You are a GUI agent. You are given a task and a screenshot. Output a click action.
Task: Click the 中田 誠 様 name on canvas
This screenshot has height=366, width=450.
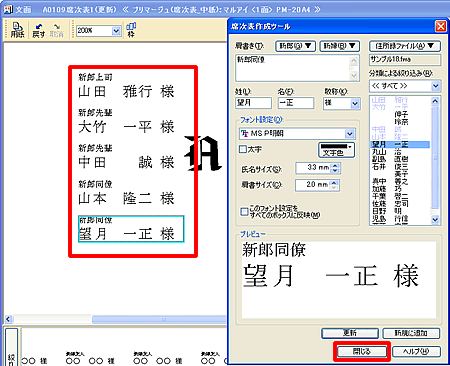point(126,163)
